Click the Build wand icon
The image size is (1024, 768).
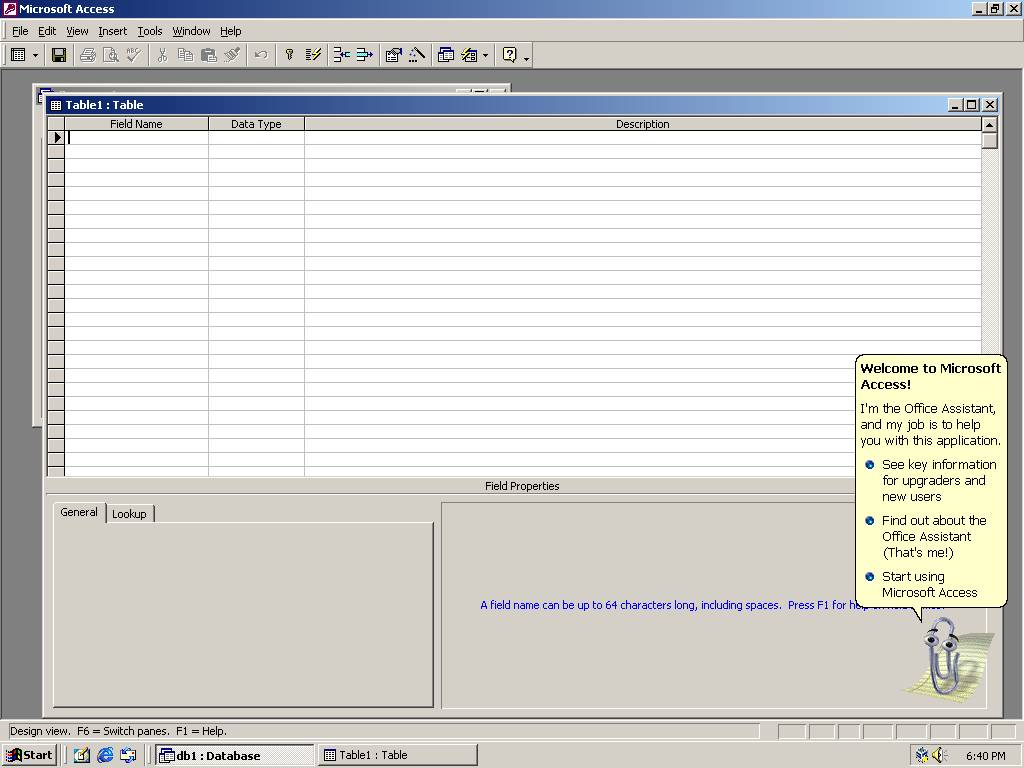point(417,55)
